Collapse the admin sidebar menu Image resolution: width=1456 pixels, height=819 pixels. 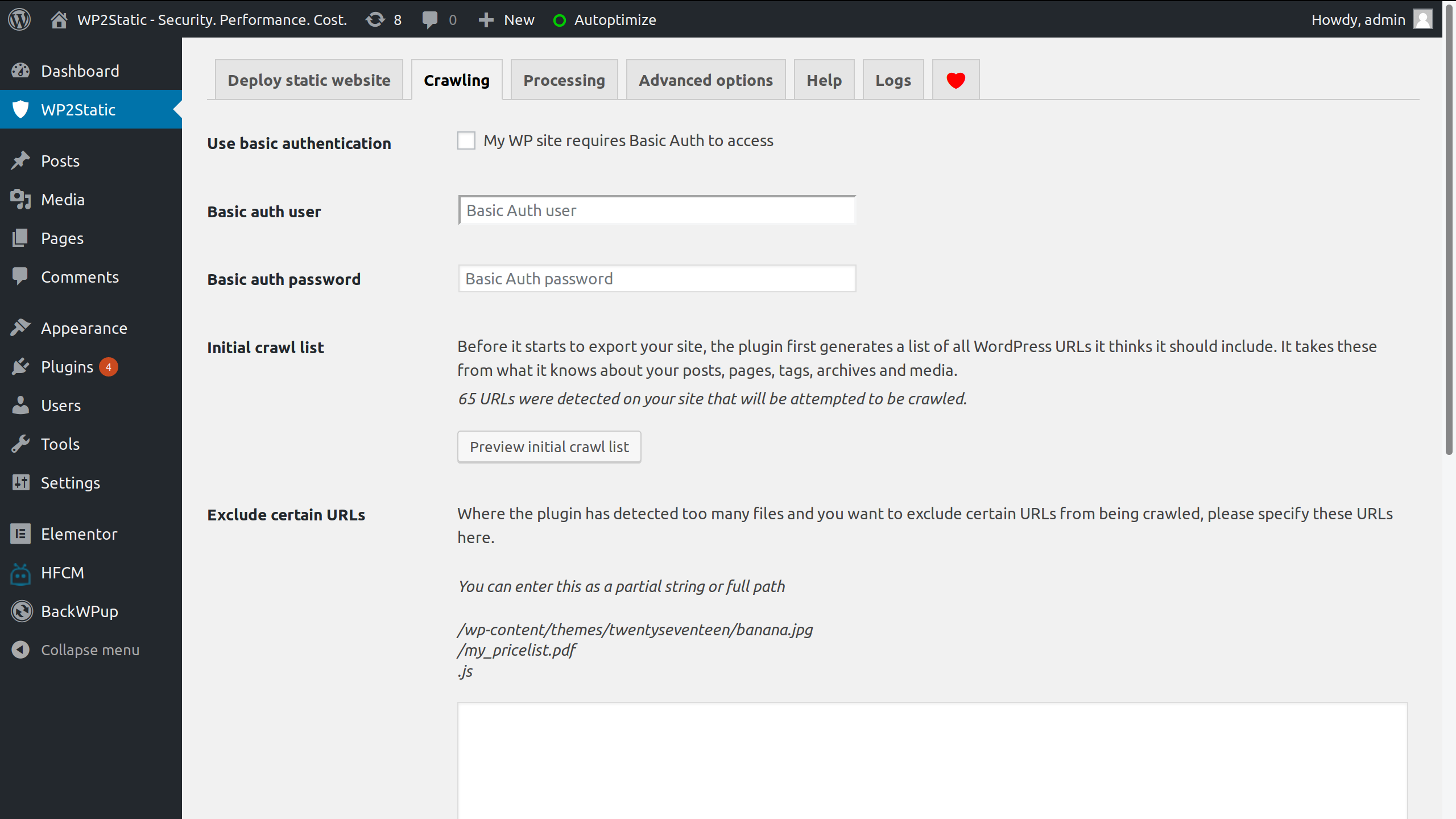tap(75, 650)
